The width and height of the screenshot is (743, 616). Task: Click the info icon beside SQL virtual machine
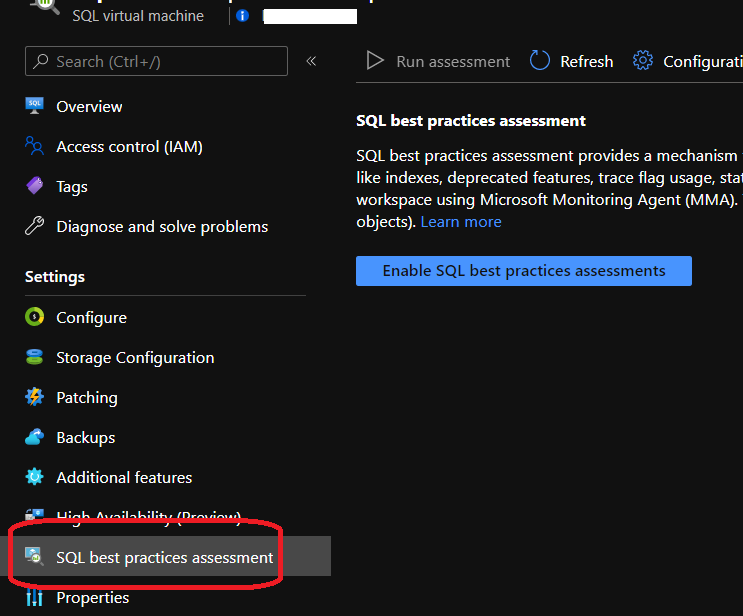coord(242,16)
